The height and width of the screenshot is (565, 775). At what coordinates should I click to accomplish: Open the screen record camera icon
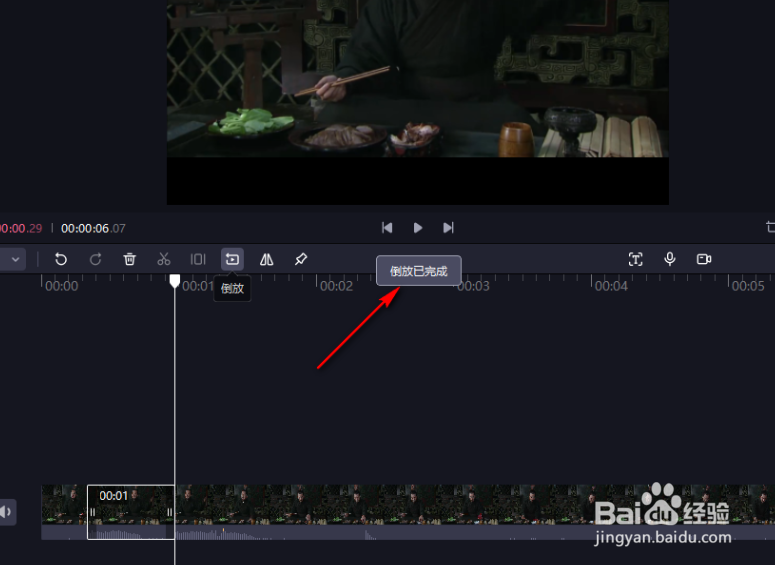coord(704,259)
